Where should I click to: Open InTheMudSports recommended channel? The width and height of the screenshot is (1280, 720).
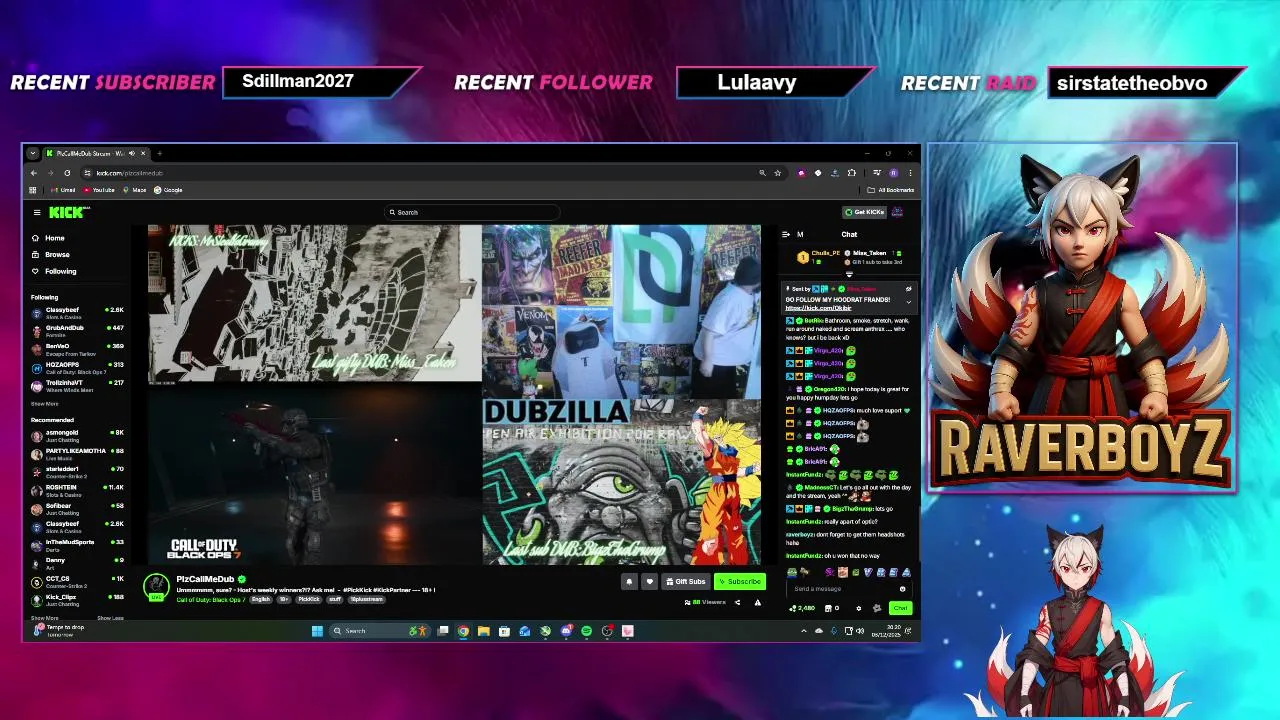[x=77, y=545]
